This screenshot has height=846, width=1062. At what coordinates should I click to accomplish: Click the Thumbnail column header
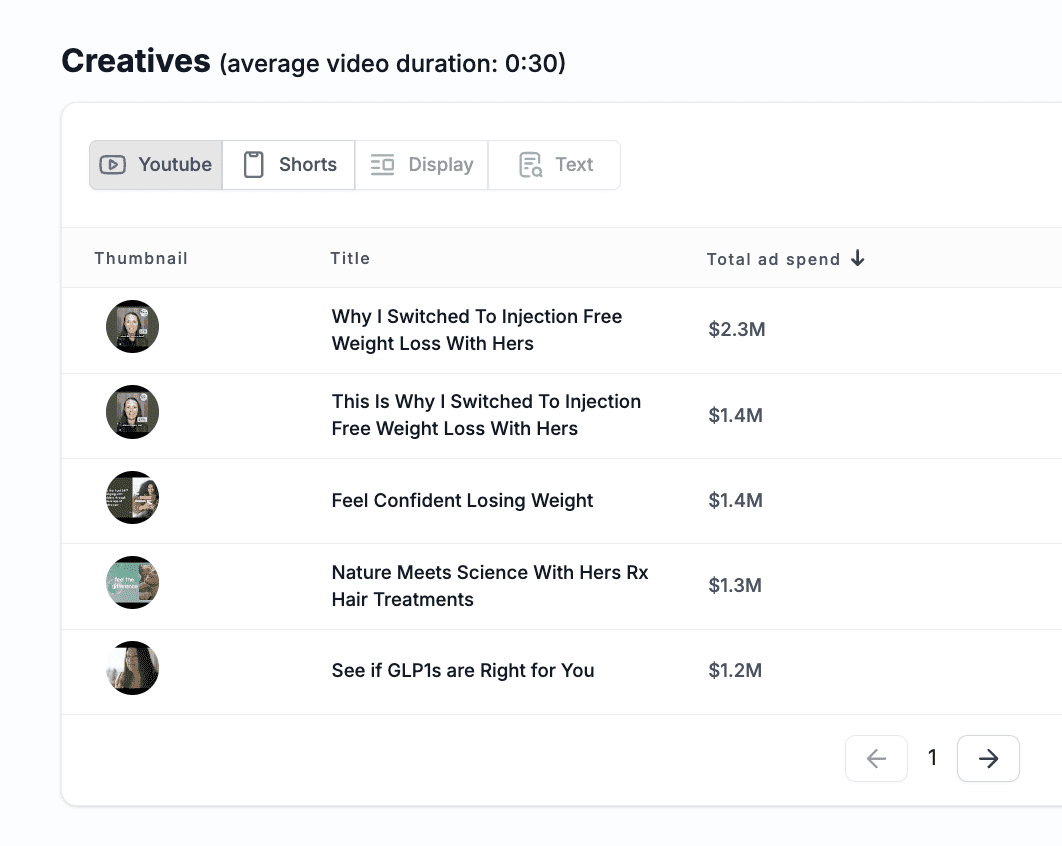(141, 258)
